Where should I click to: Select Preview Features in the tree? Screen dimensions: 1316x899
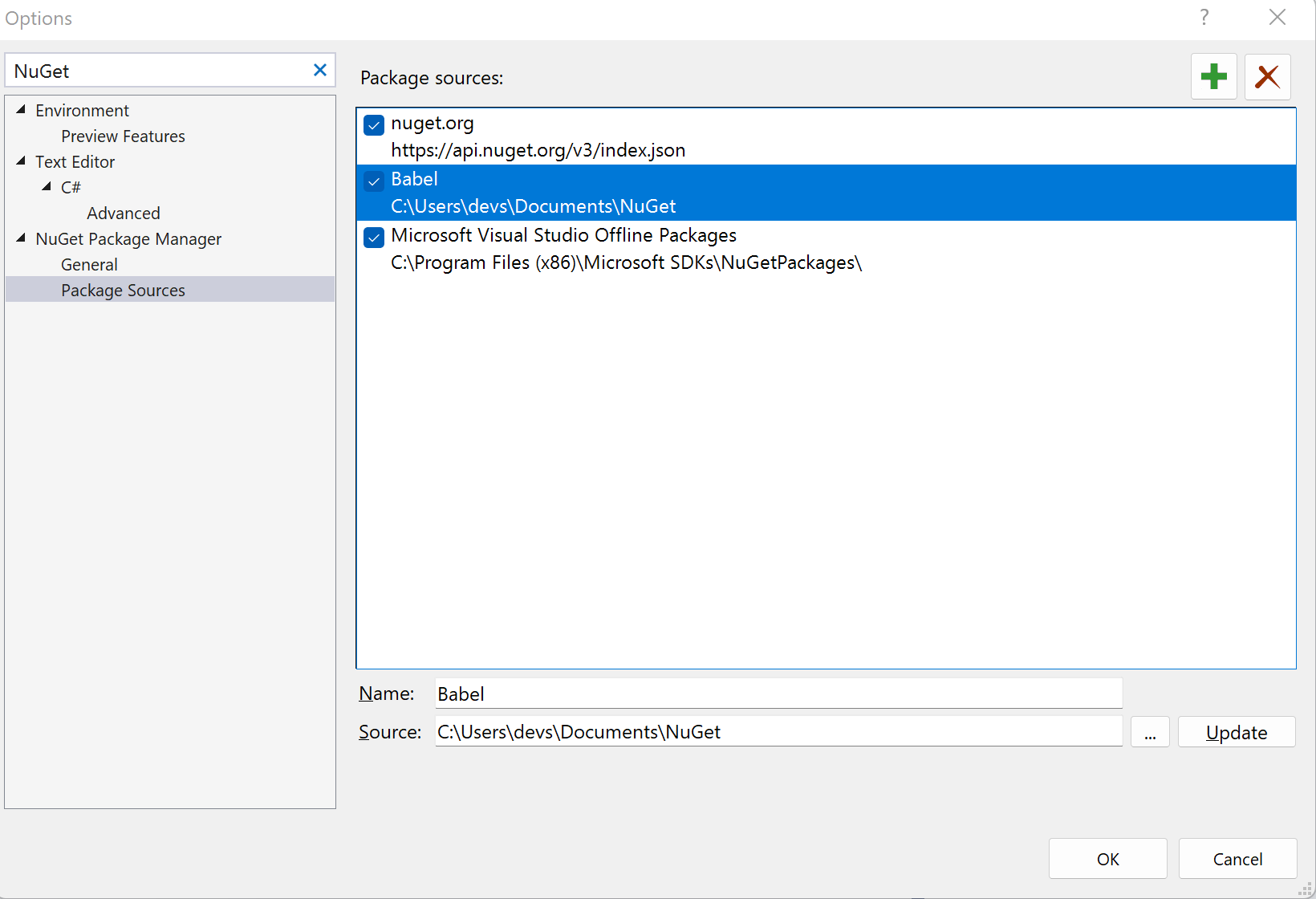click(123, 136)
